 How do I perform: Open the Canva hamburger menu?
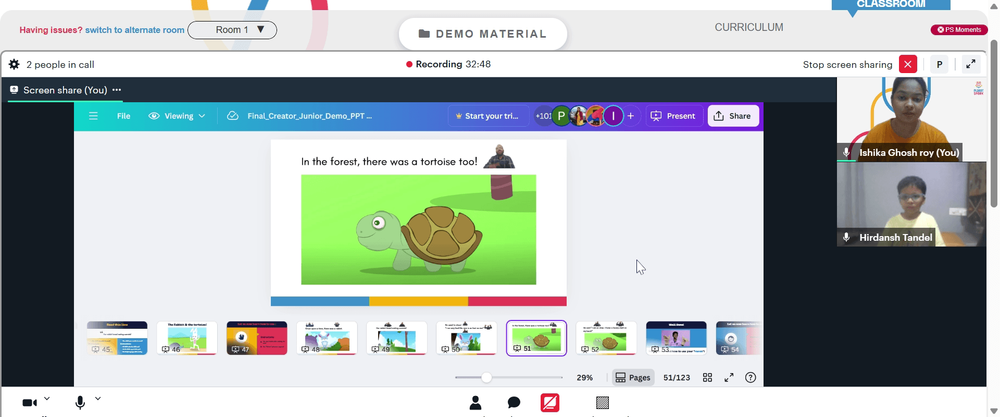[93, 116]
